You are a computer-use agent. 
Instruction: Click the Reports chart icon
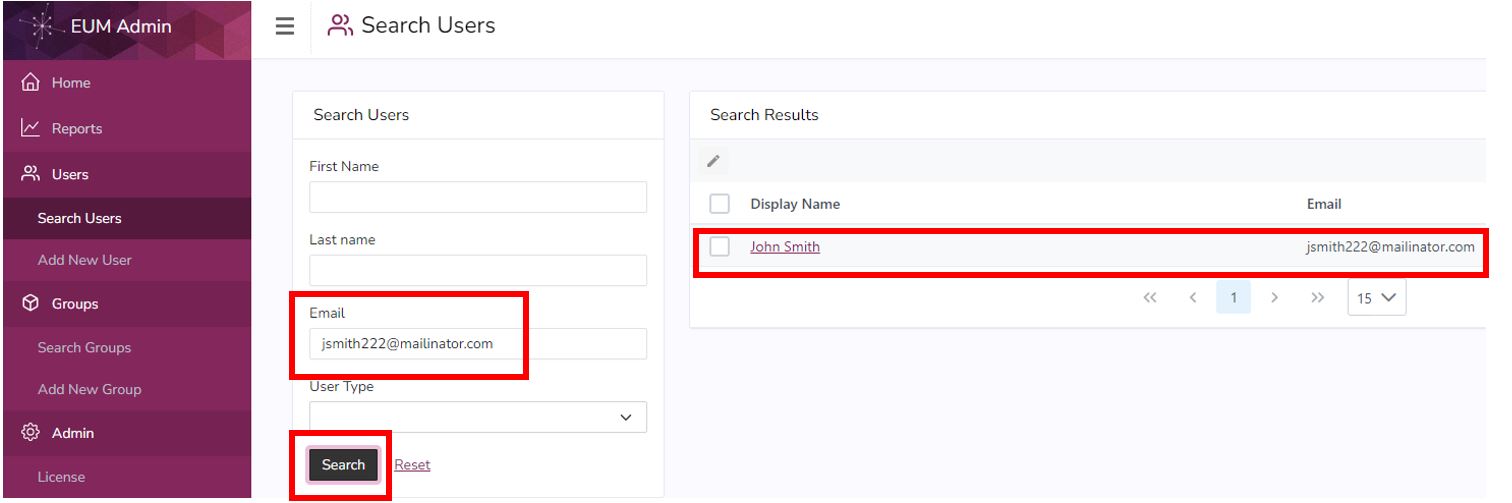(x=30, y=128)
